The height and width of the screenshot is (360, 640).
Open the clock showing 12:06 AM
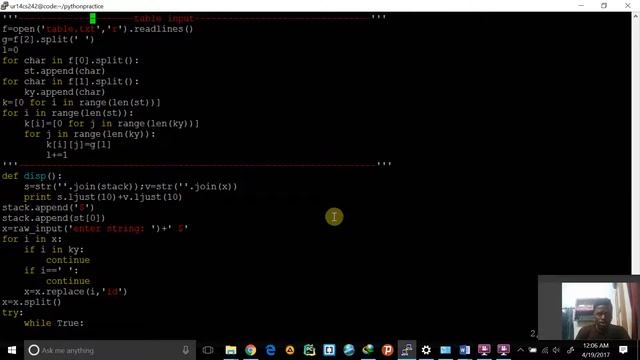click(596, 350)
